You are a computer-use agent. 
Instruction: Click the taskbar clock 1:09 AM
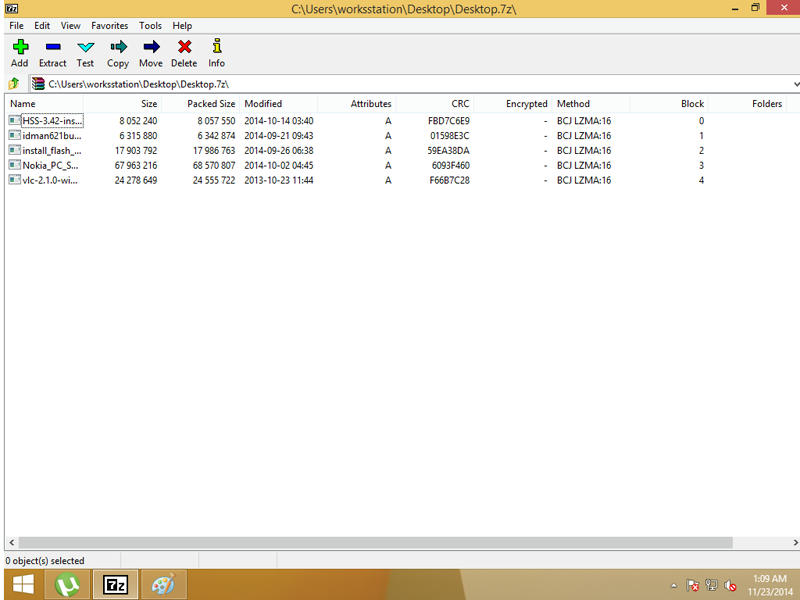[x=769, y=579]
